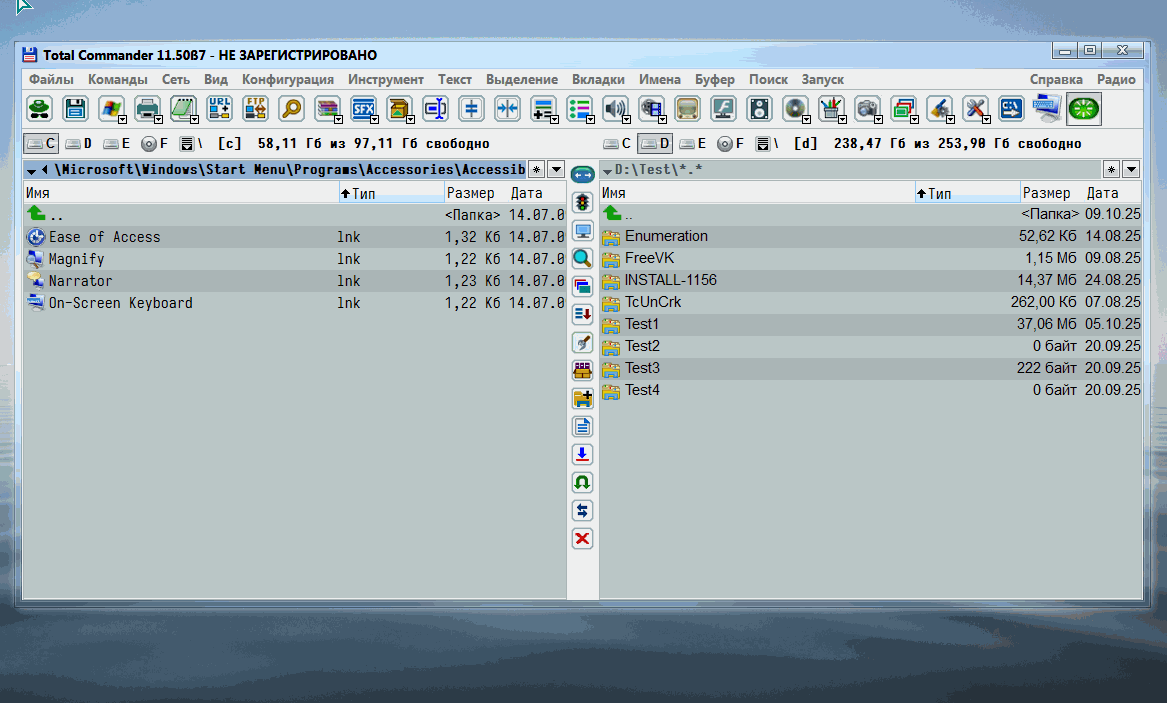
Task: Open right panel directory history dropdown arrow
Action: [1131, 170]
